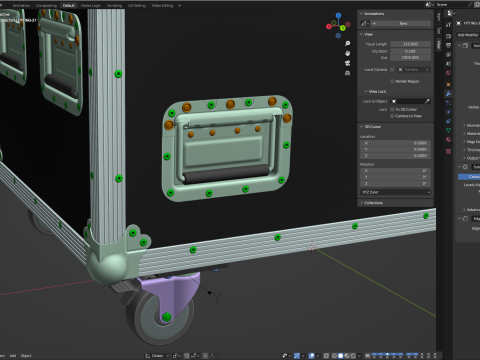Viewport: 480px width, 360px height.
Task: Collapse the 3D Cursor panel
Action: coord(361,127)
